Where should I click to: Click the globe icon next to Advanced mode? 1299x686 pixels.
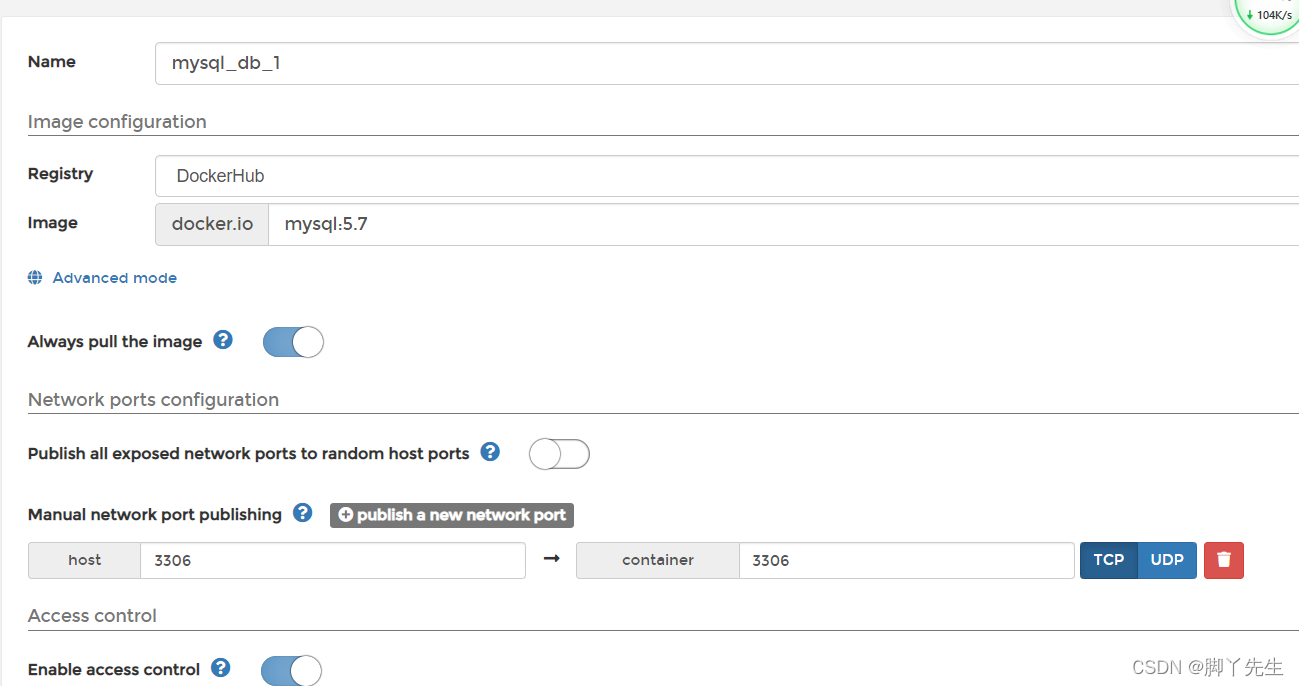coord(35,278)
